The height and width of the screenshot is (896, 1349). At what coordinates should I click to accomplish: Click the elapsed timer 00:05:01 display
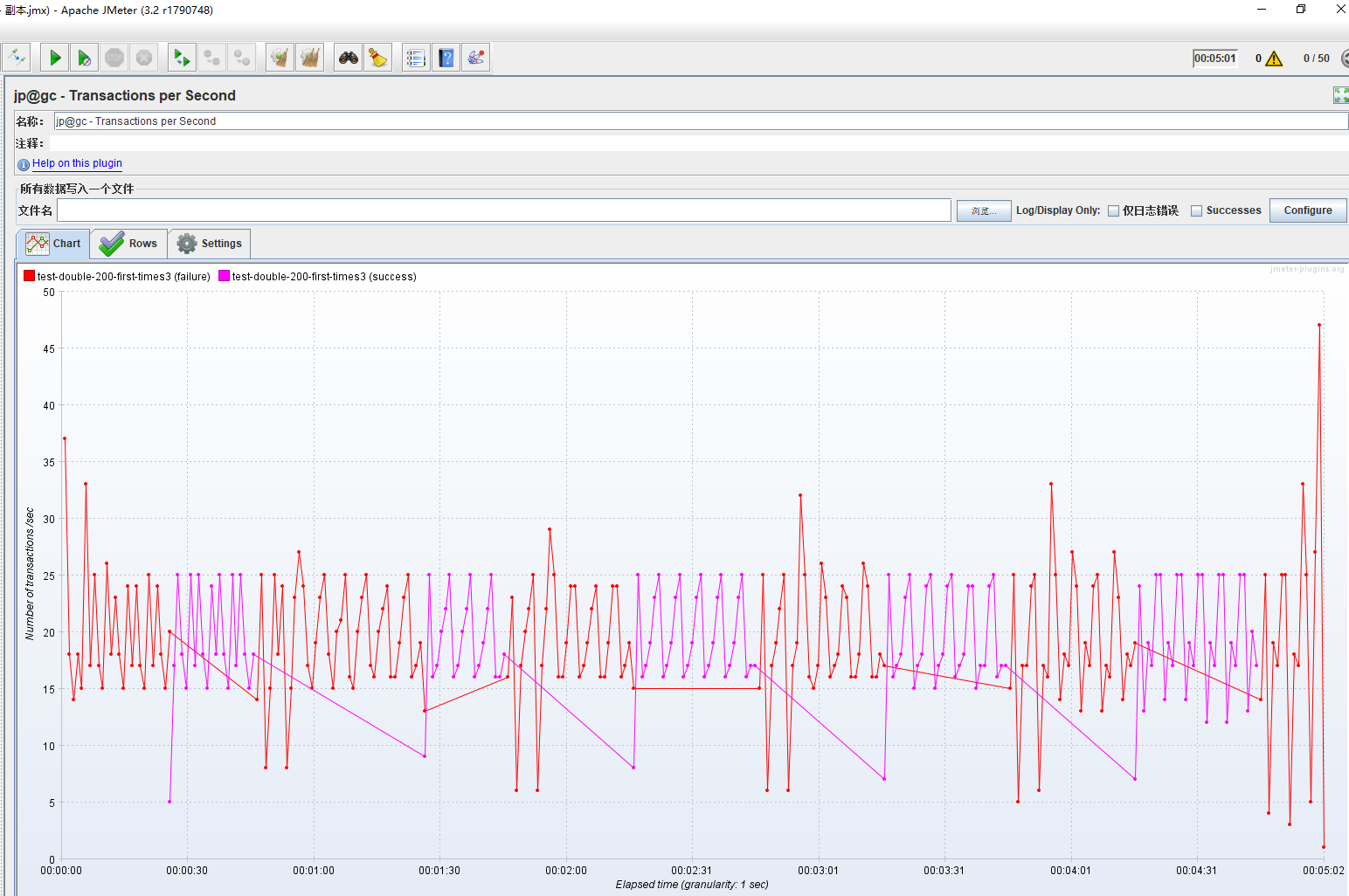pos(1215,59)
